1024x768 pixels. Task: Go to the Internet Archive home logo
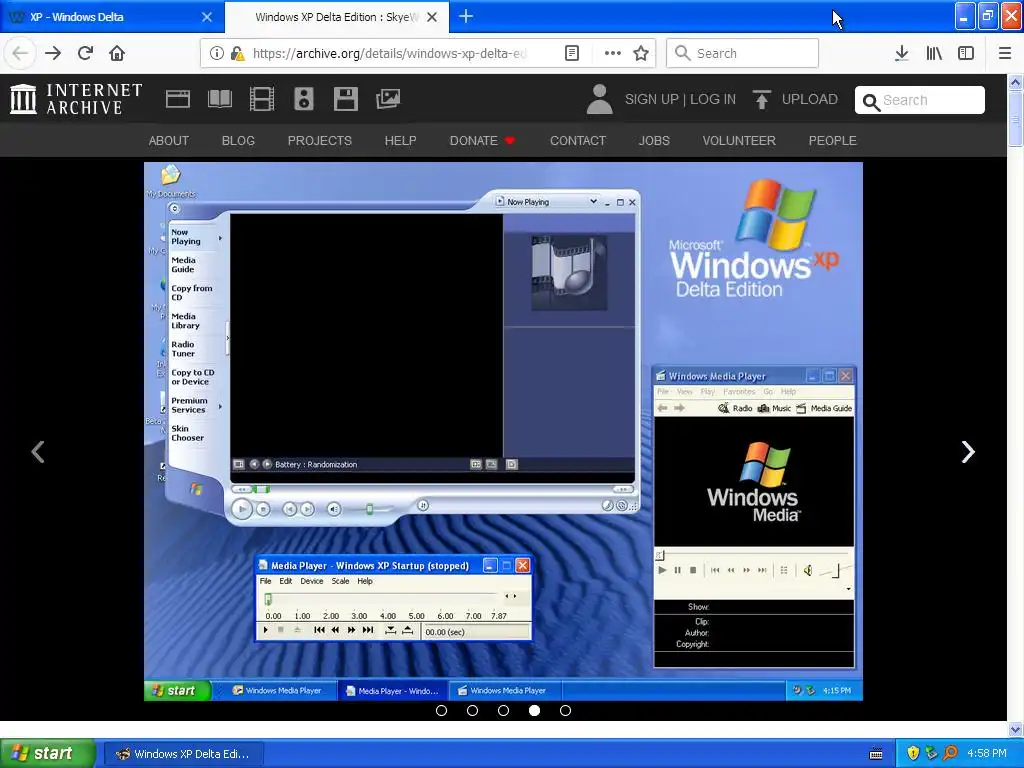tap(76, 99)
